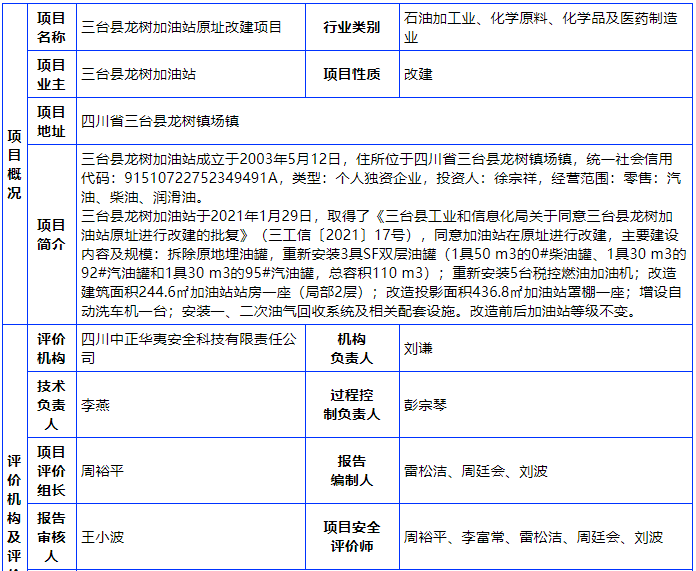Screen dimensions: 696x571
Task: Click technical lead name 李燕
Action: pyautogui.click(x=95, y=406)
